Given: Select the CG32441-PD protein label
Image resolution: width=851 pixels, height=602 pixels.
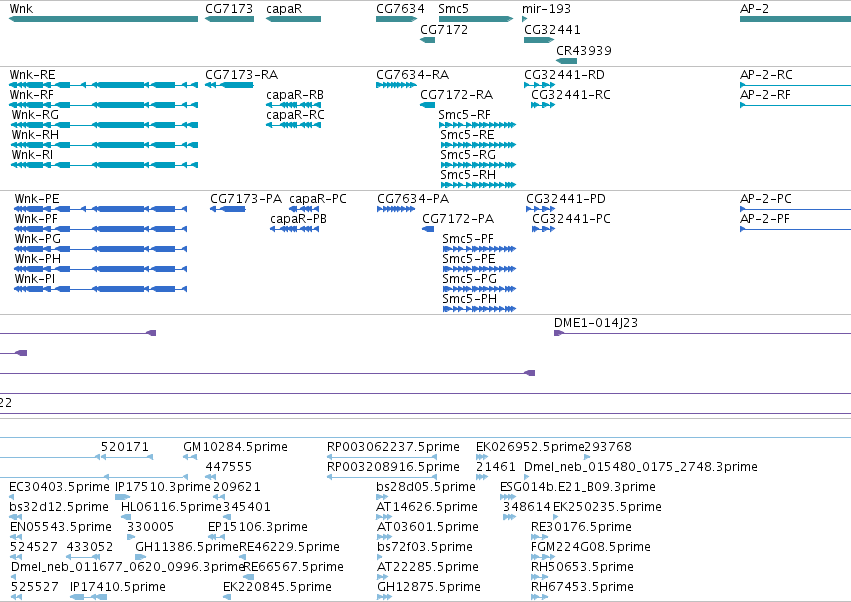Looking at the screenshot, I should click(566, 199).
